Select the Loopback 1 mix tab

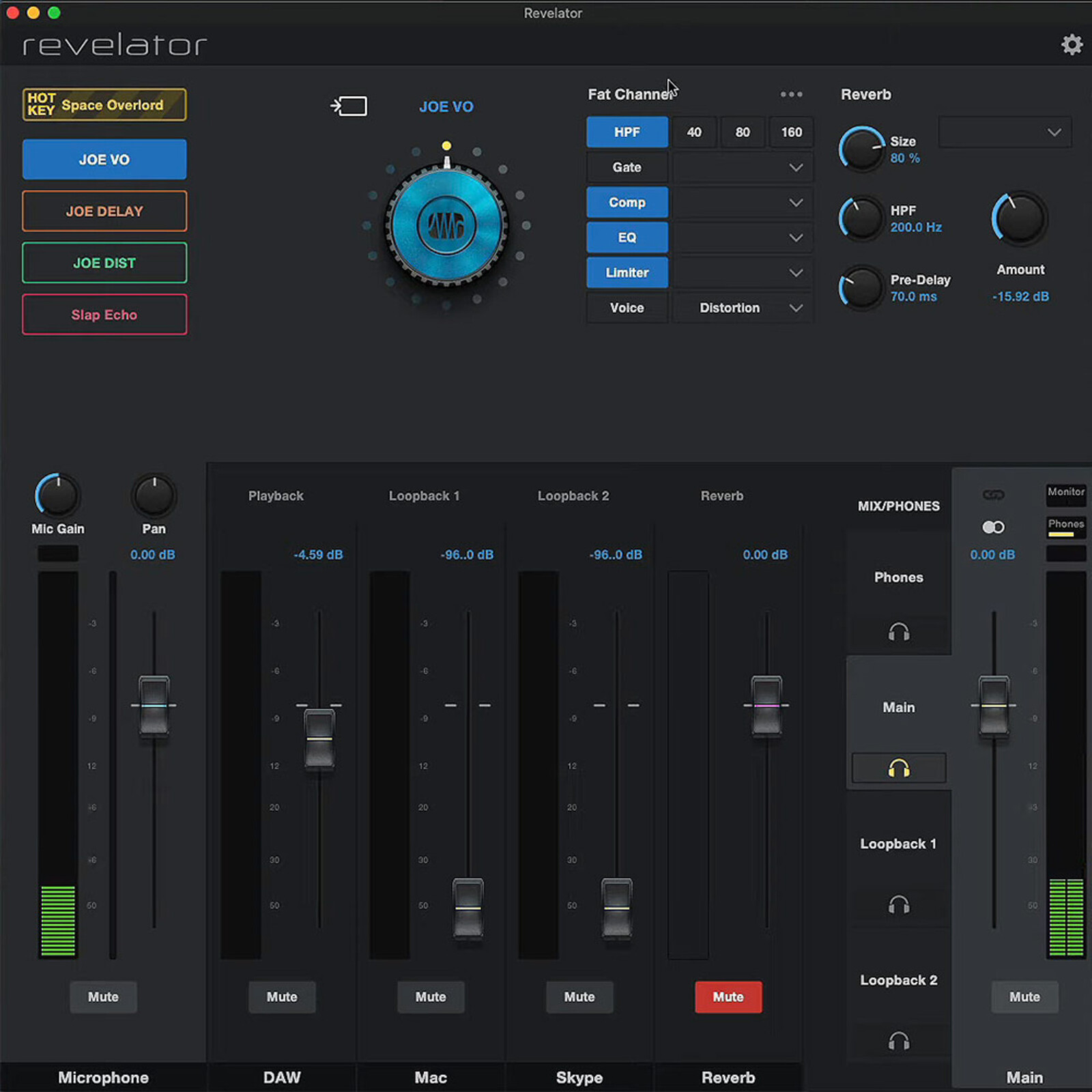point(898,844)
